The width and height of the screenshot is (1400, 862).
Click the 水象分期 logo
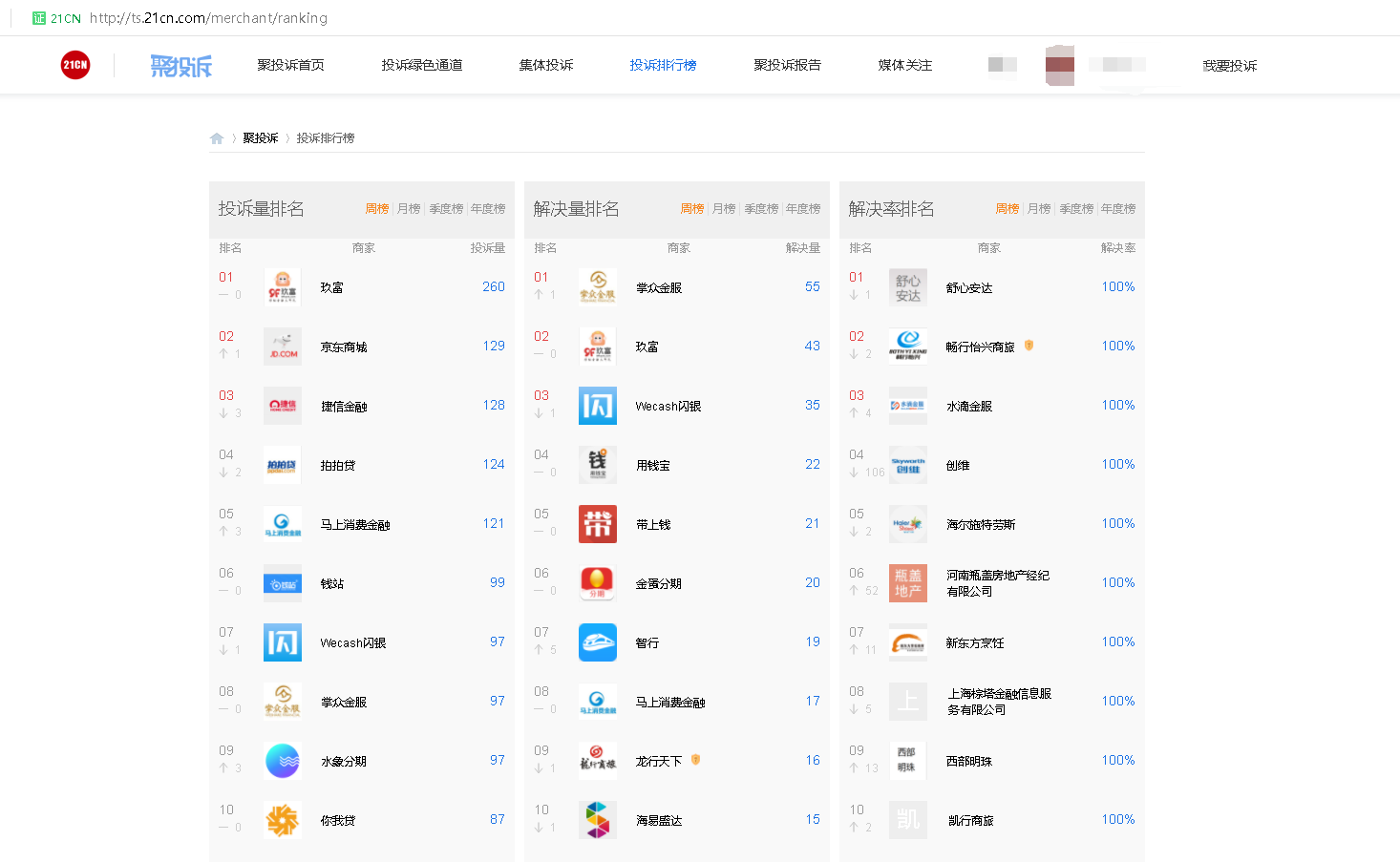point(283,761)
